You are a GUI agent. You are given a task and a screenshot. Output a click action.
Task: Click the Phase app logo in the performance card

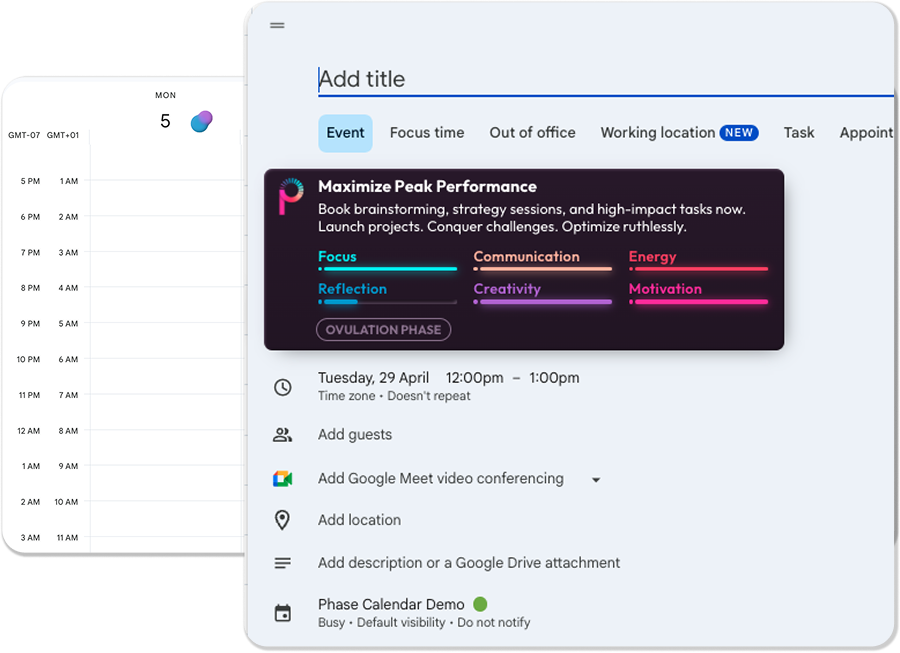coord(289,196)
